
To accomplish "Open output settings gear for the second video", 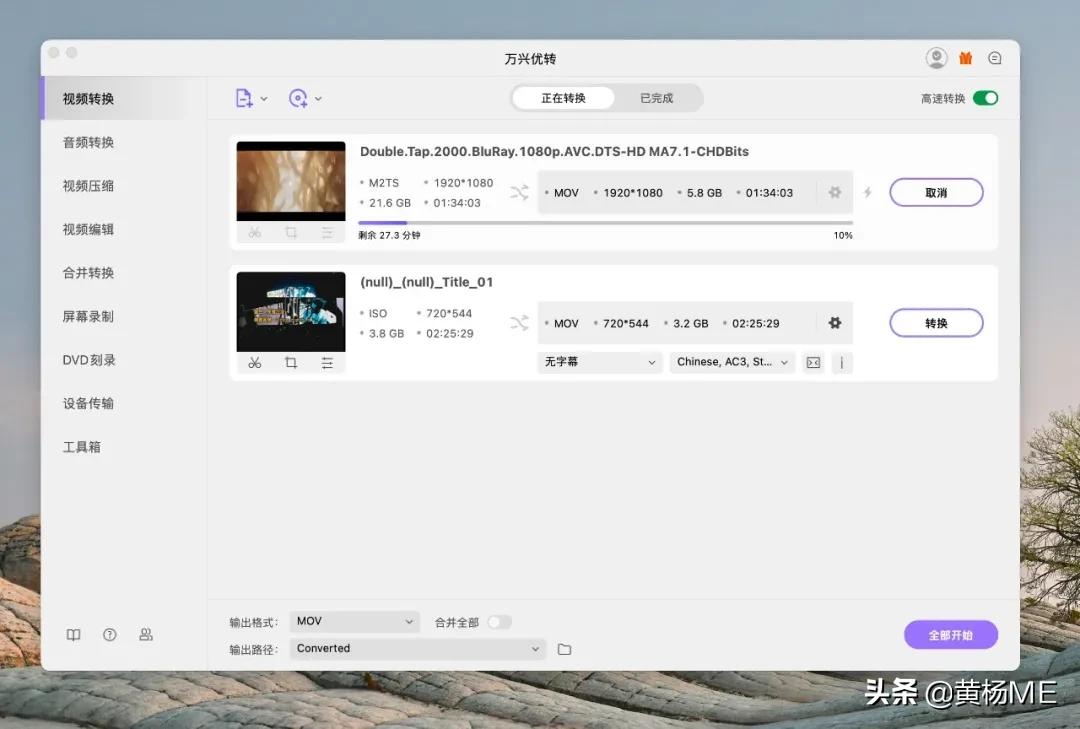I will tap(835, 322).
